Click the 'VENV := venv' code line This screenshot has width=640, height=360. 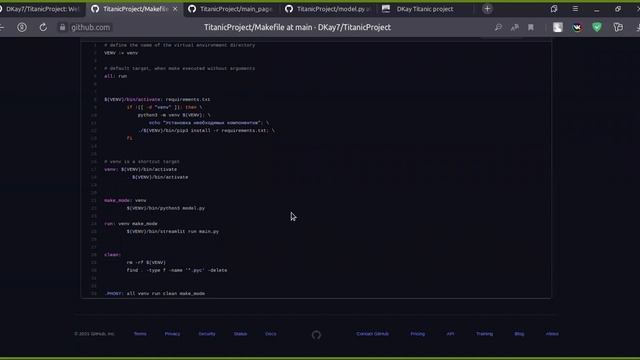[121, 53]
